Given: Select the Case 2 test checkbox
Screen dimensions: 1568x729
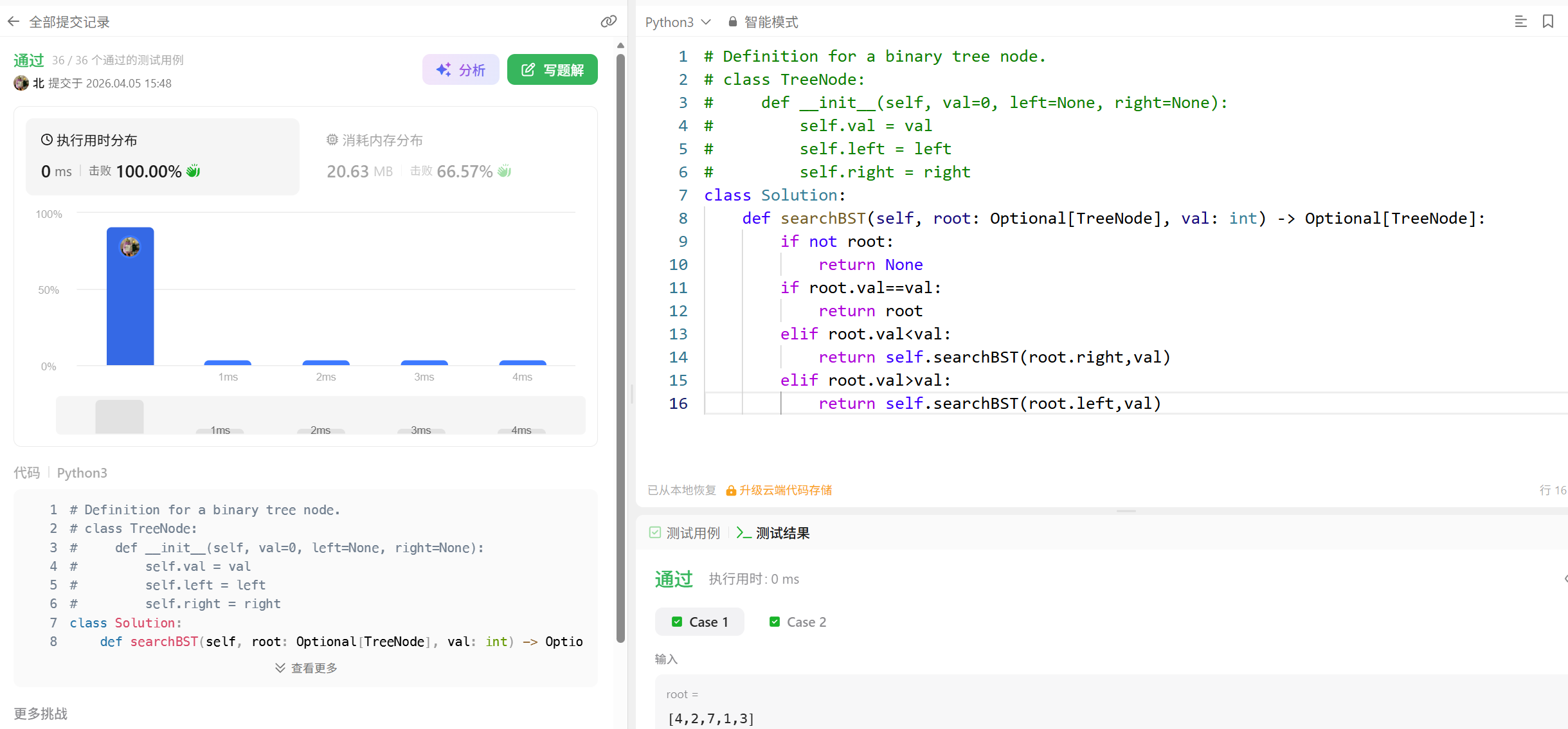Looking at the screenshot, I should [x=775, y=622].
